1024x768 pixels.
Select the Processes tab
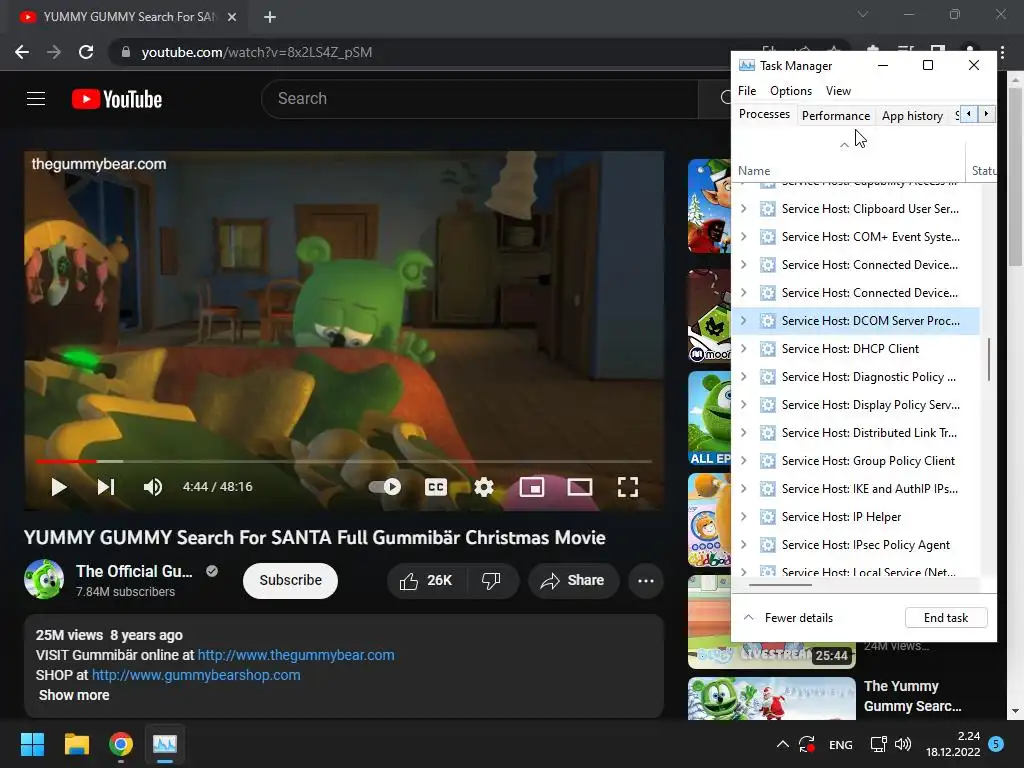coord(764,114)
